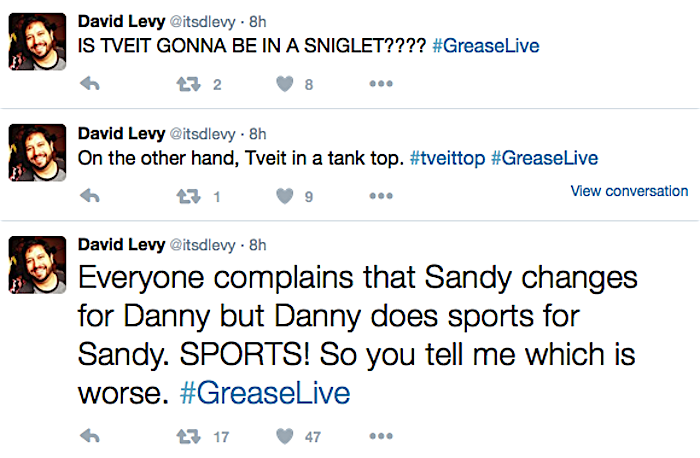Image resolution: width=700 pixels, height=458 pixels.
Task: Reply to the SNIGLET tweet
Action: (x=90, y=85)
